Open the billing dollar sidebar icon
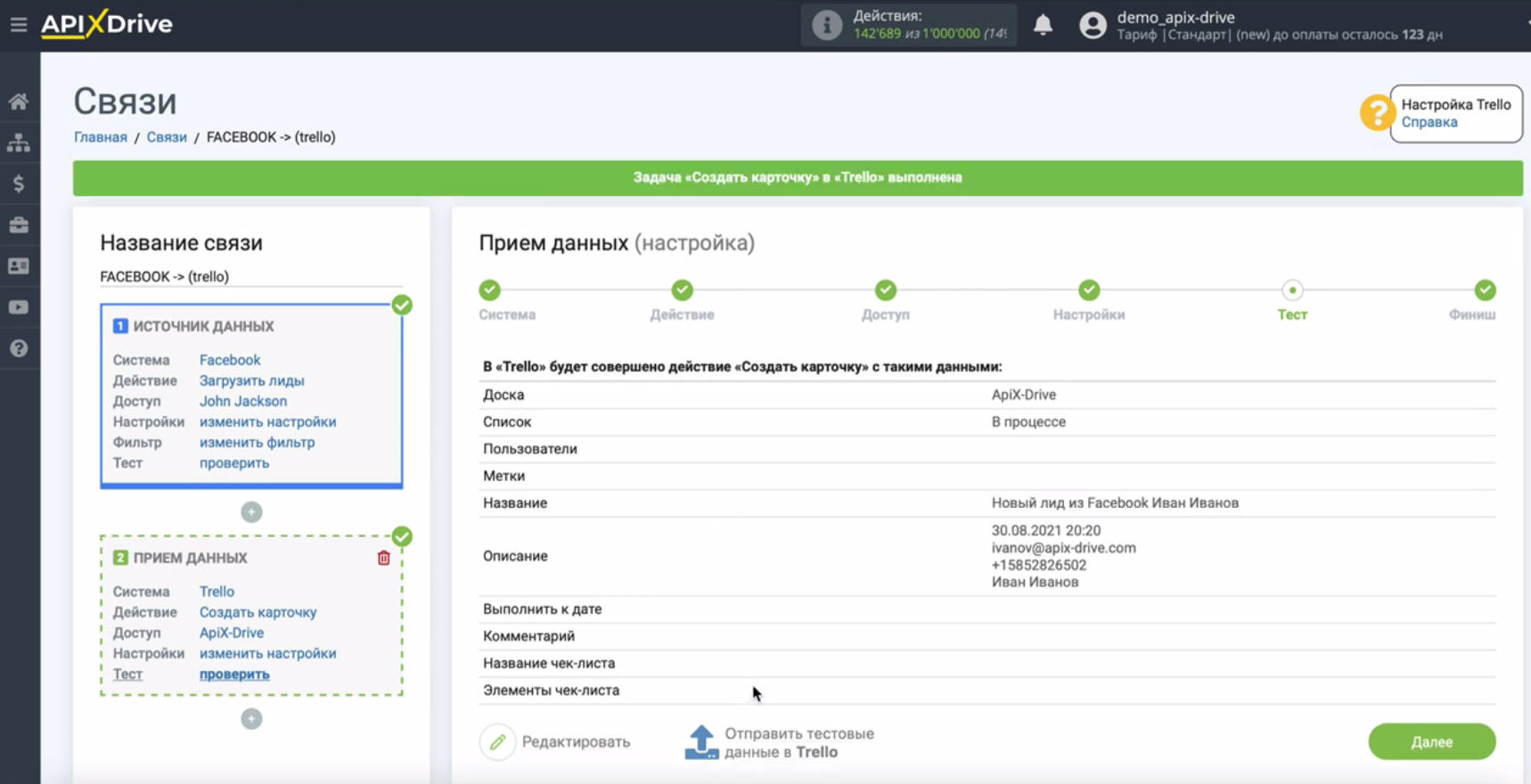 (19, 184)
